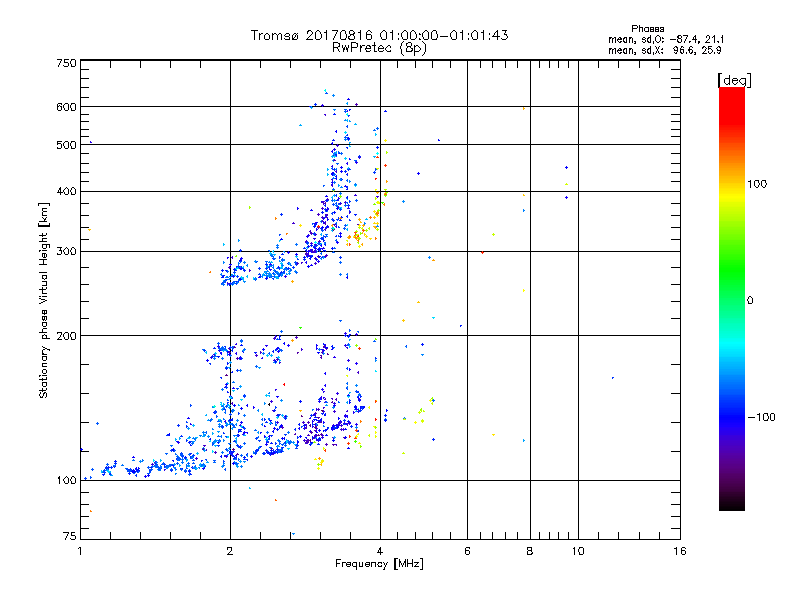Click the x-axis label '10'

(x=578, y=551)
